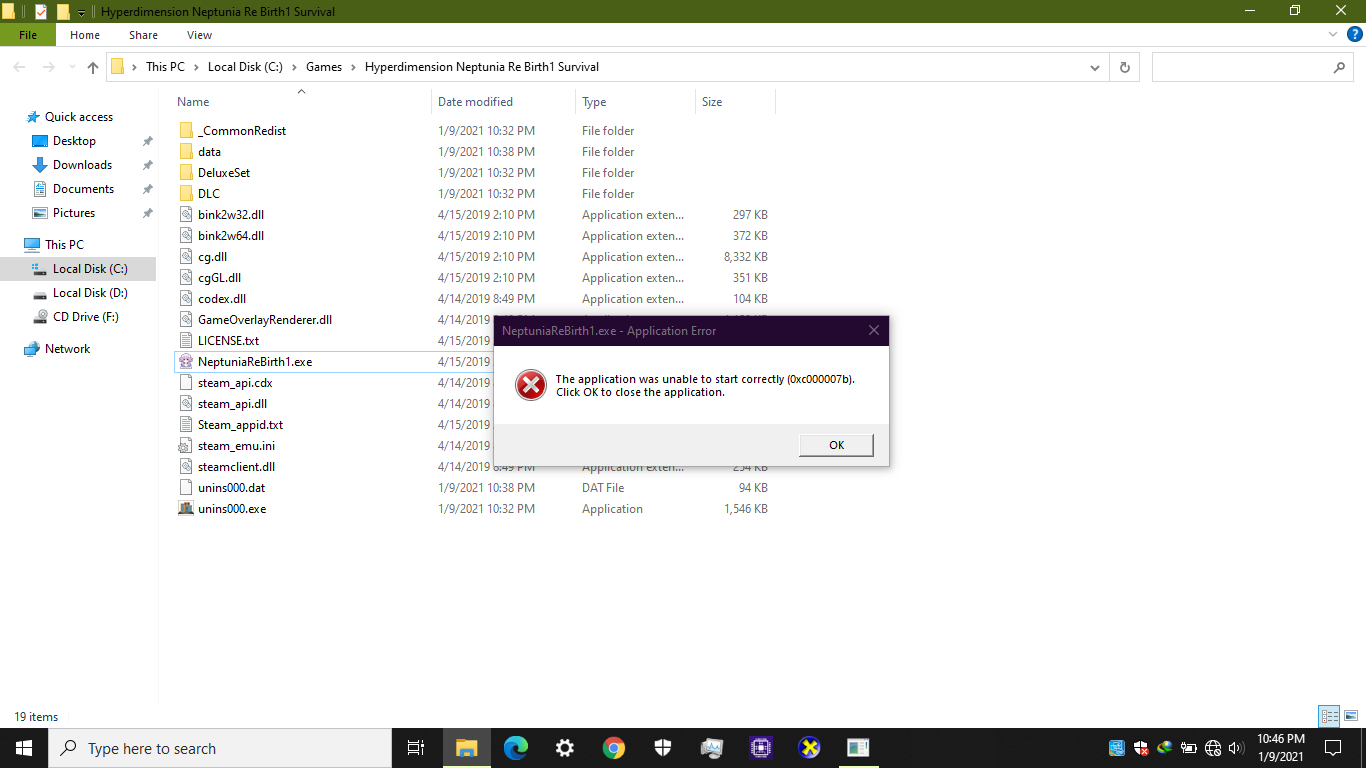The width and height of the screenshot is (1366, 768).
Task: Select the data folder
Action: 209,152
